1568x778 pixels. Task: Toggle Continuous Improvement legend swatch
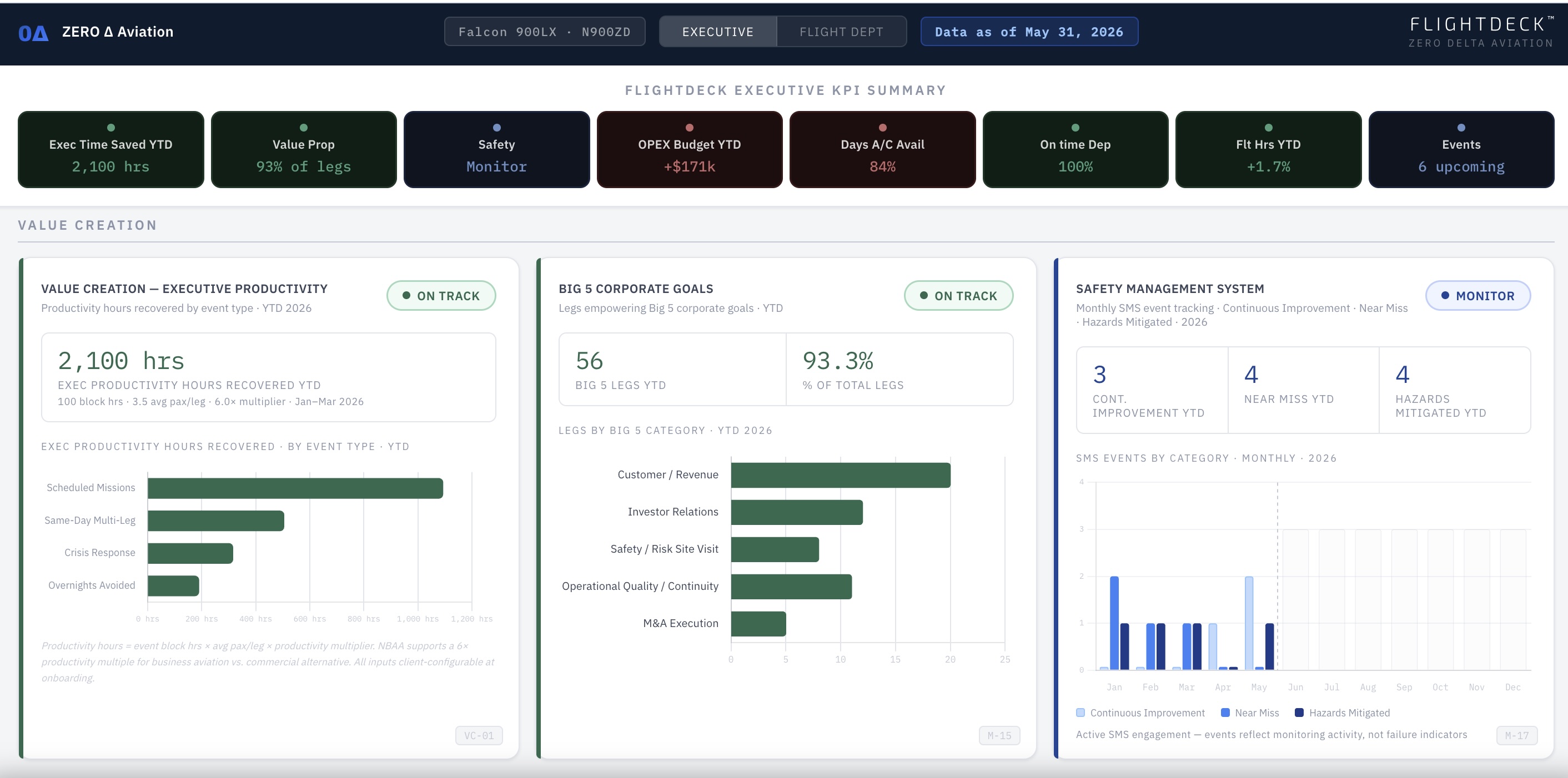pos(1080,713)
